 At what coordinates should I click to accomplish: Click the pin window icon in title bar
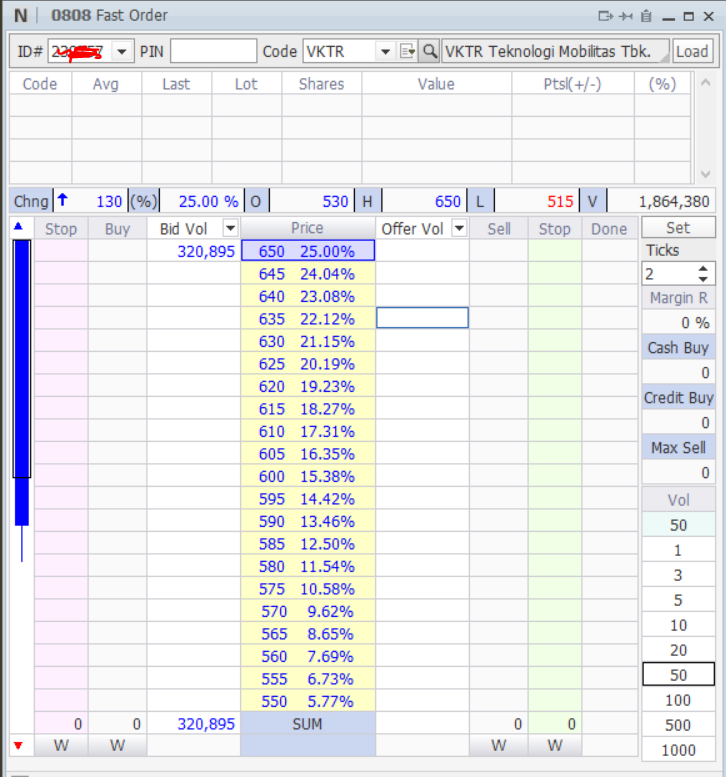click(x=626, y=16)
